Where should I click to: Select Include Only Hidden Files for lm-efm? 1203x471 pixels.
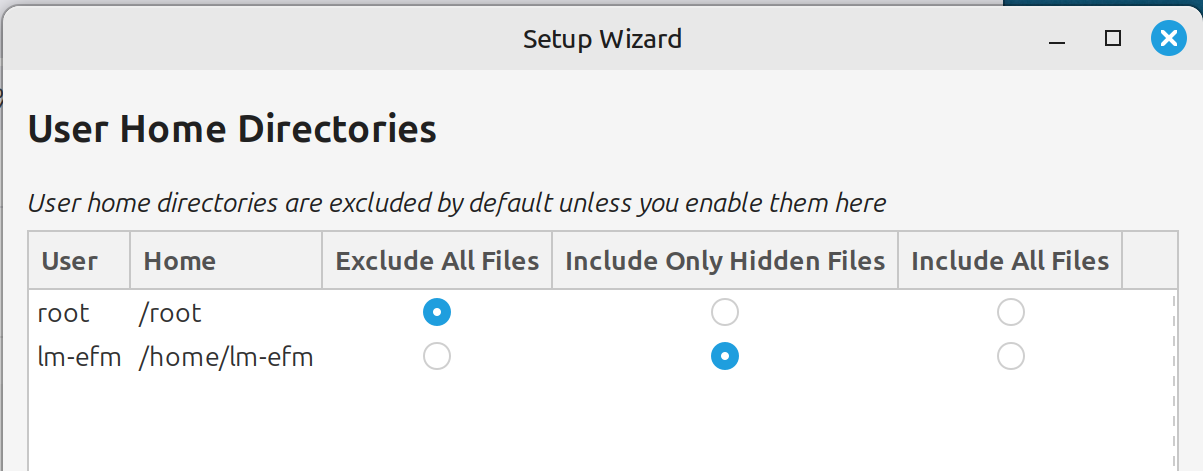pyautogui.click(x=725, y=356)
